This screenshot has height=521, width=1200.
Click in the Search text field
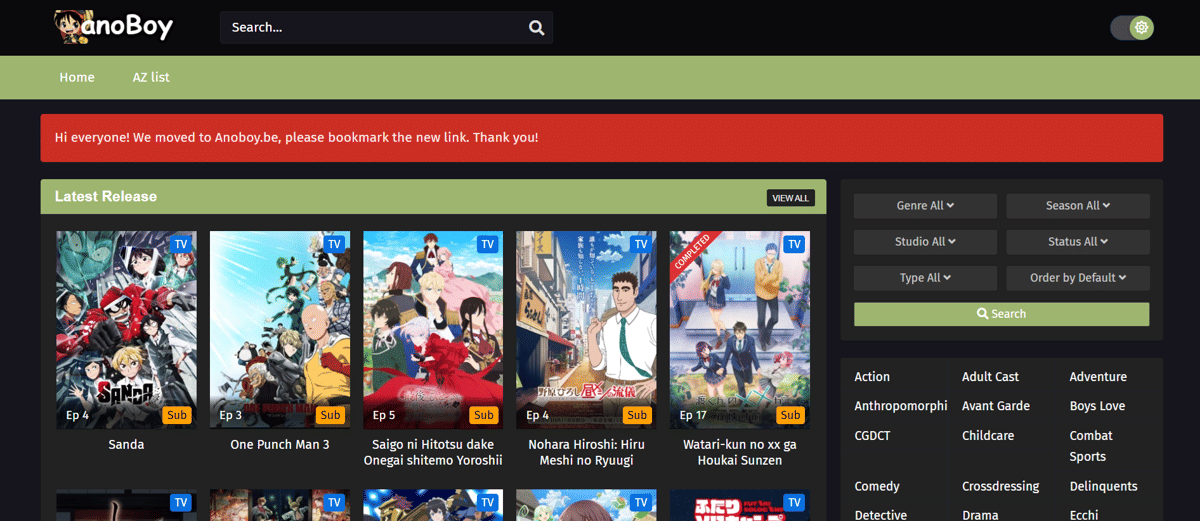pyautogui.click(x=370, y=28)
